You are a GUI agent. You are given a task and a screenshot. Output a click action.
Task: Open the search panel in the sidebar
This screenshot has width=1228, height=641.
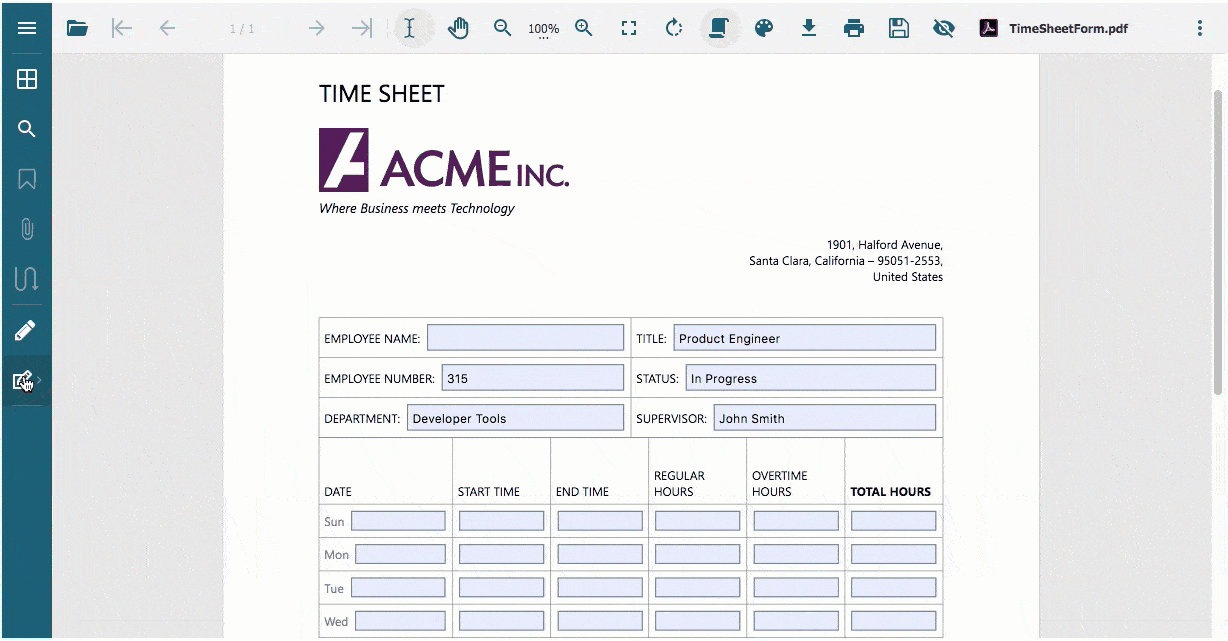[27, 128]
